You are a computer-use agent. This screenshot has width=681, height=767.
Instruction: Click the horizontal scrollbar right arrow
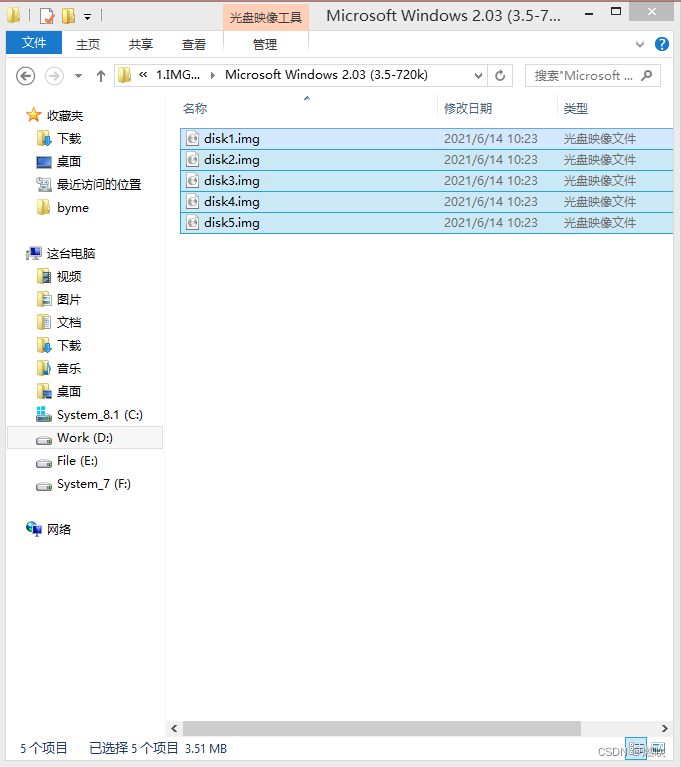664,728
